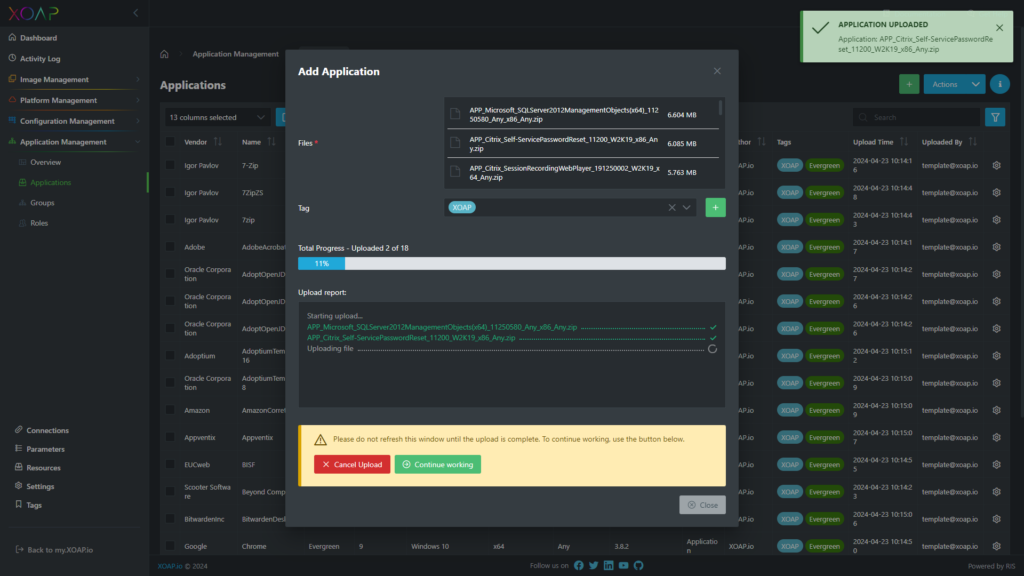Close the Add Application dialog with X
Viewport: 1024px width, 576px height.
717,71
